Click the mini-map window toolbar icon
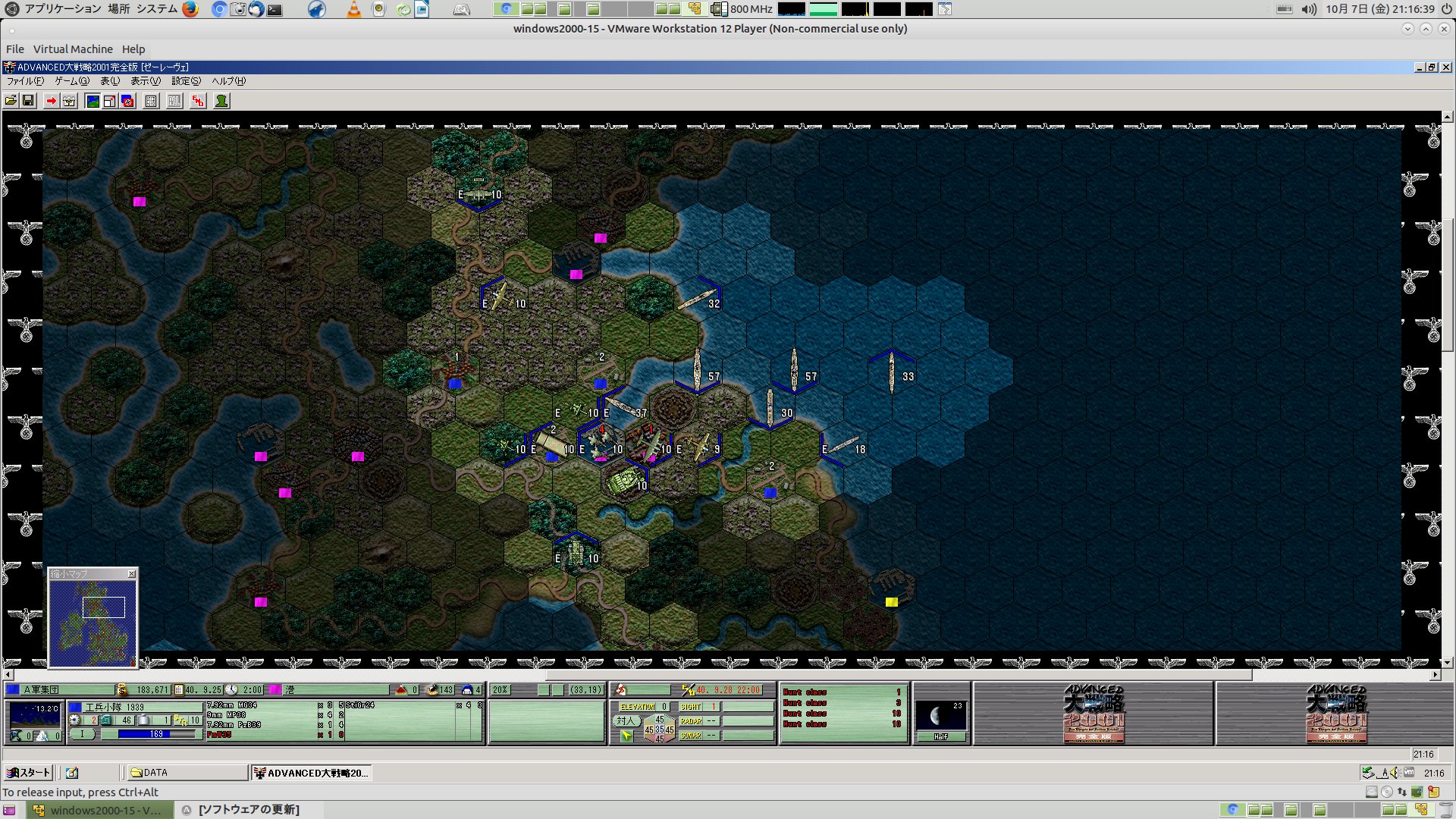This screenshot has height=819, width=1456. click(x=110, y=101)
